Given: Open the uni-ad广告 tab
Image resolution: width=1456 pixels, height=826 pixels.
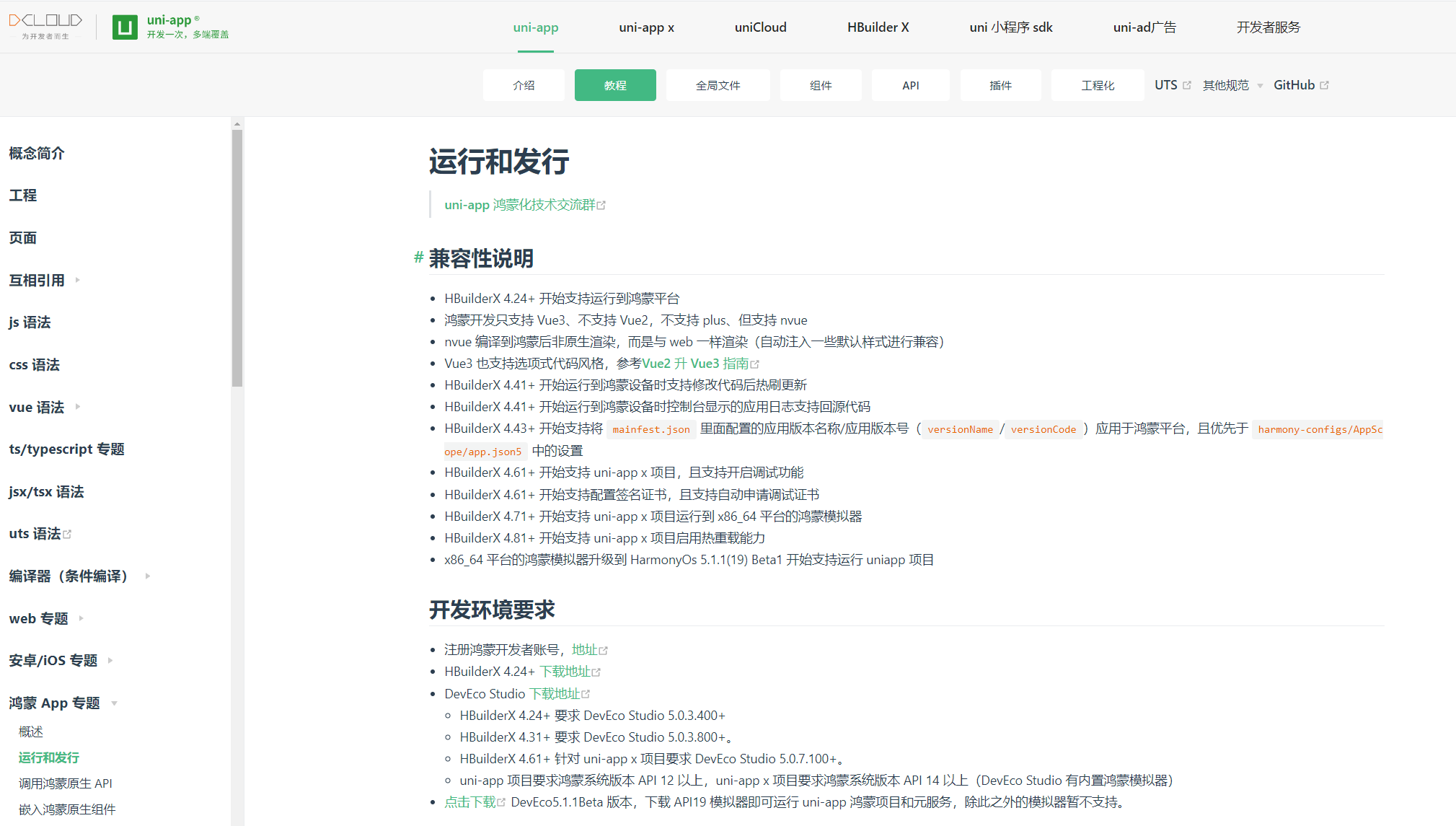Looking at the screenshot, I should 1144,27.
